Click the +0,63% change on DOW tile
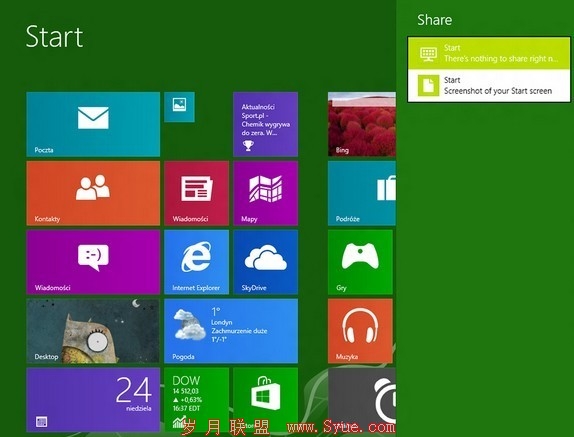Screen dimensions: 574x437 click(x=187, y=400)
